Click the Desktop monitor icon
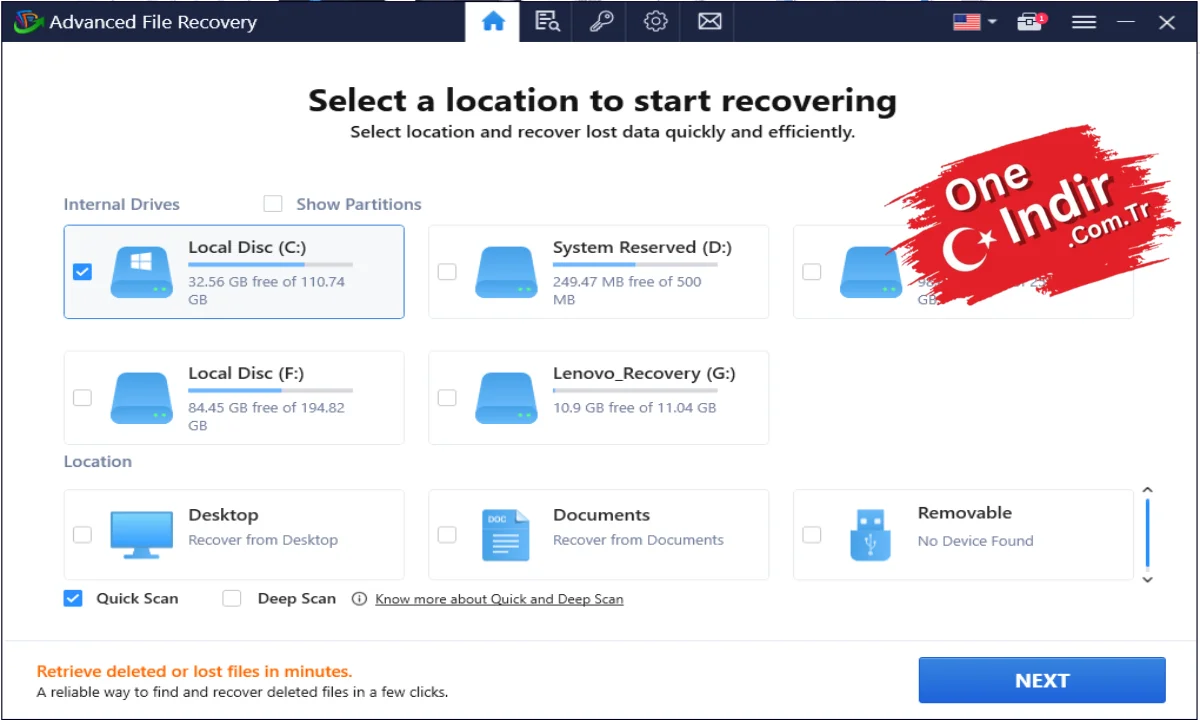The width and height of the screenshot is (1200, 720). tap(141, 534)
